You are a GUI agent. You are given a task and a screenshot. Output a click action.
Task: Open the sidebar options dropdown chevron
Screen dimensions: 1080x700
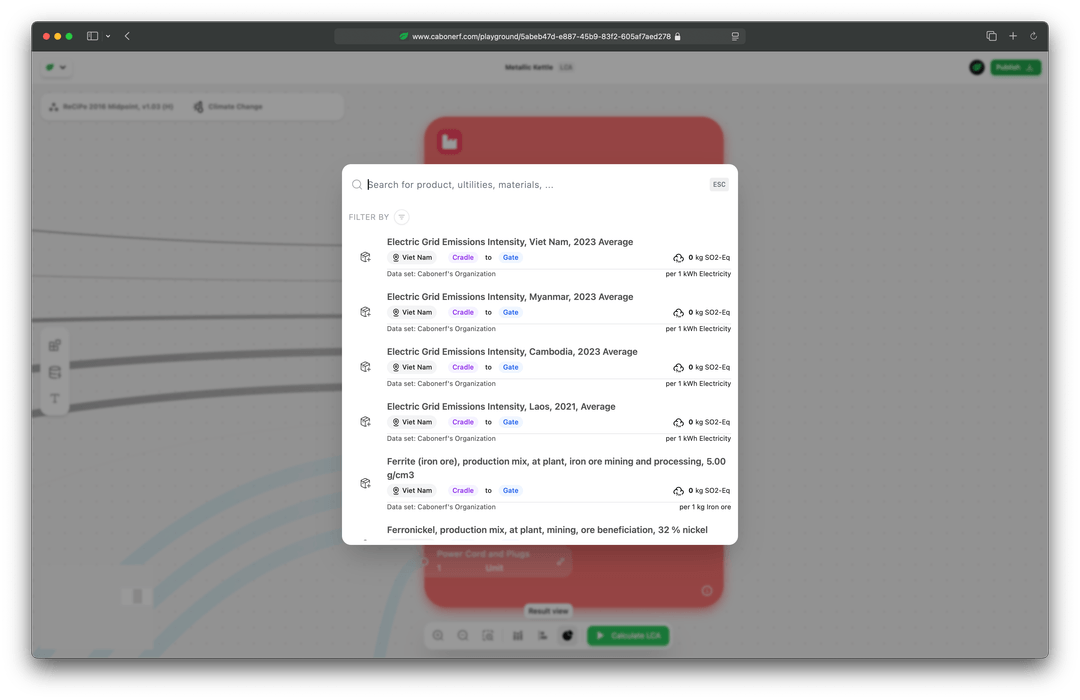pyautogui.click(x=108, y=36)
